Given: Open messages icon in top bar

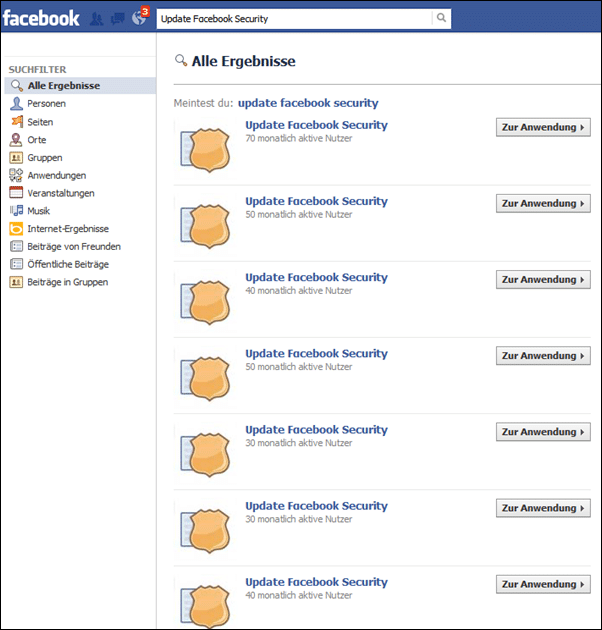Looking at the screenshot, I should click(x=117, y=18).
